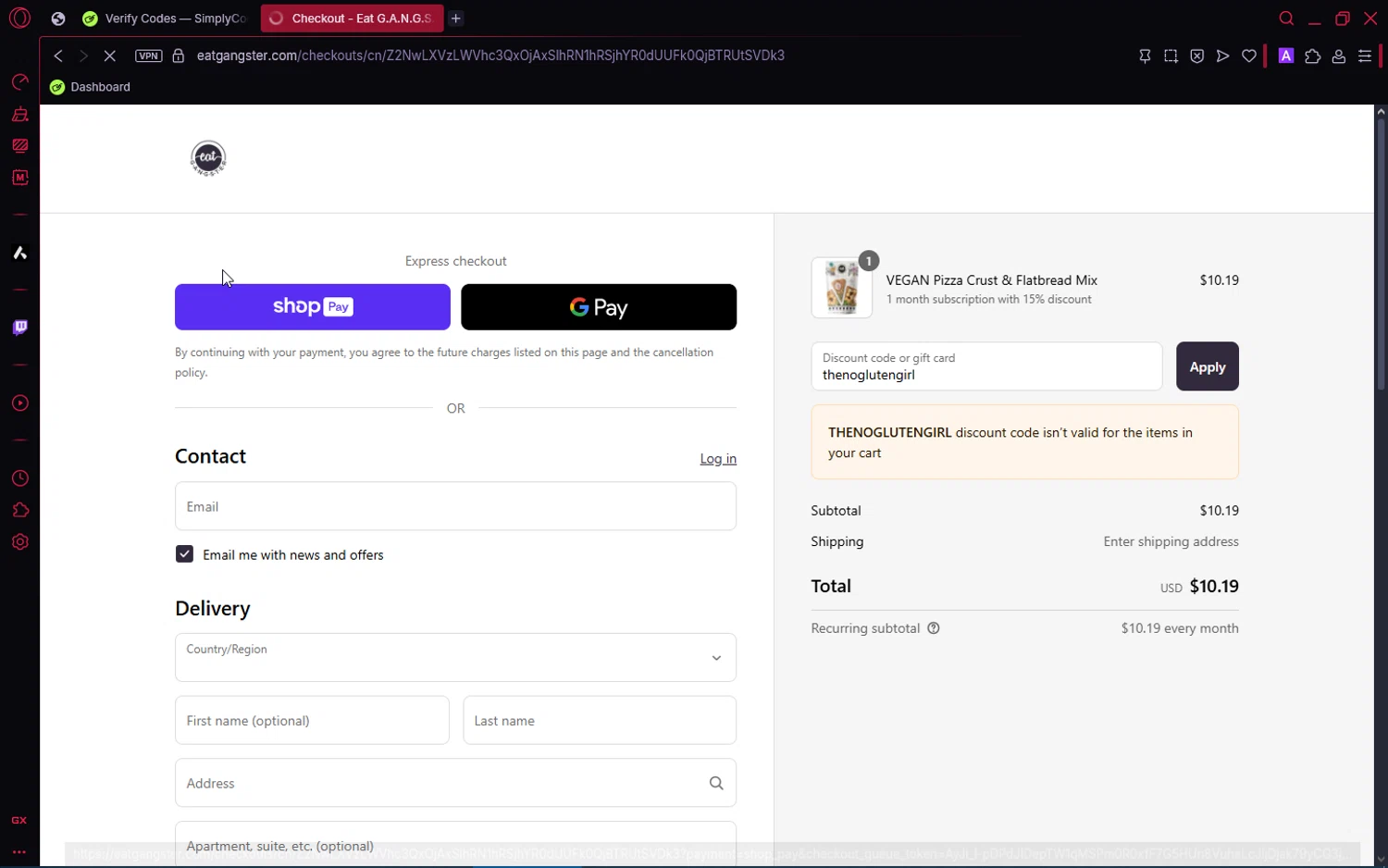This screenshot has width=1388, height=868.
Task: Focus the discount code field
Action: (986, 366)
